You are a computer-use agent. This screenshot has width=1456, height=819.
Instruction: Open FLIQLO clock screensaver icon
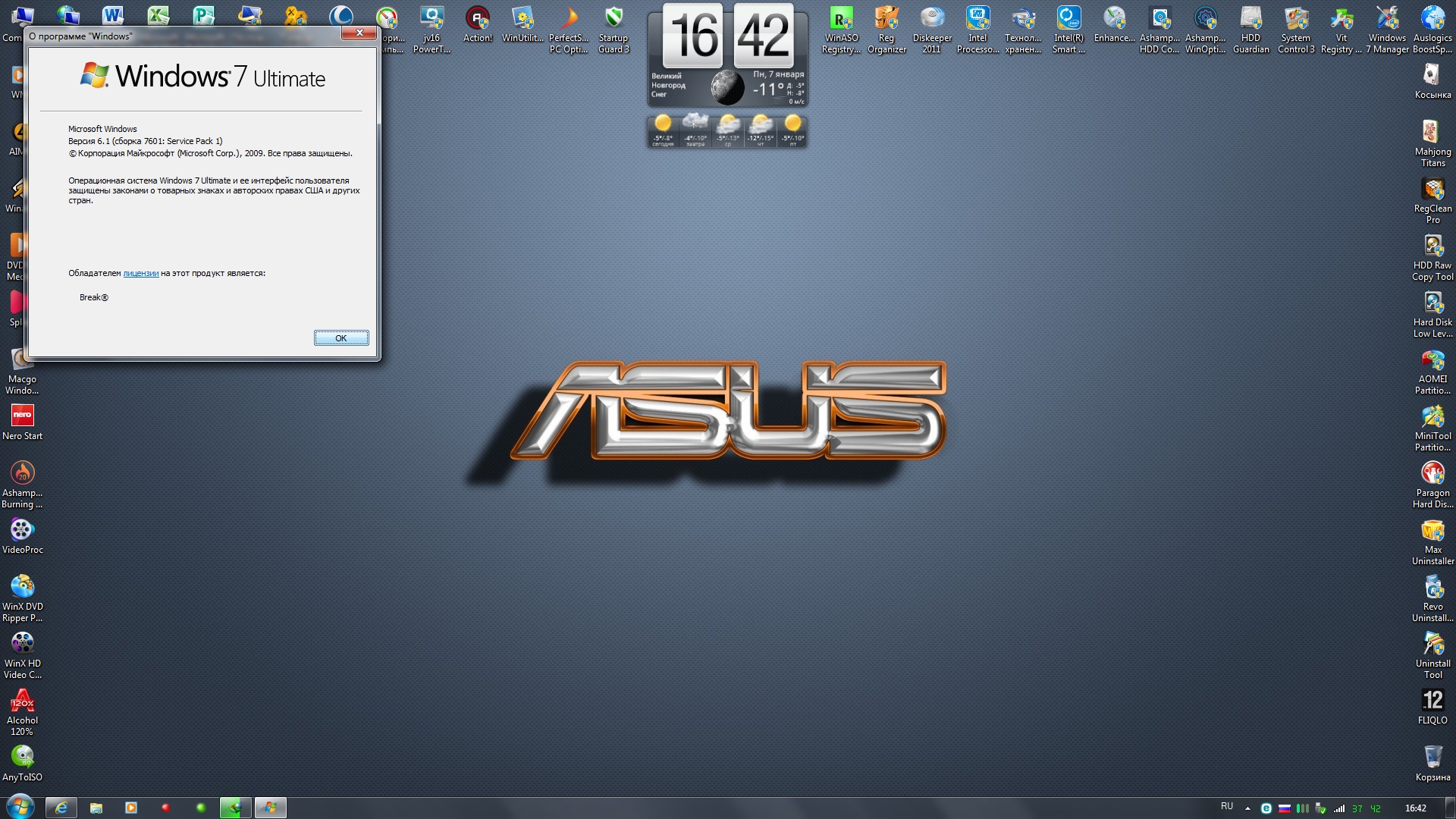tap(1432, 708)
